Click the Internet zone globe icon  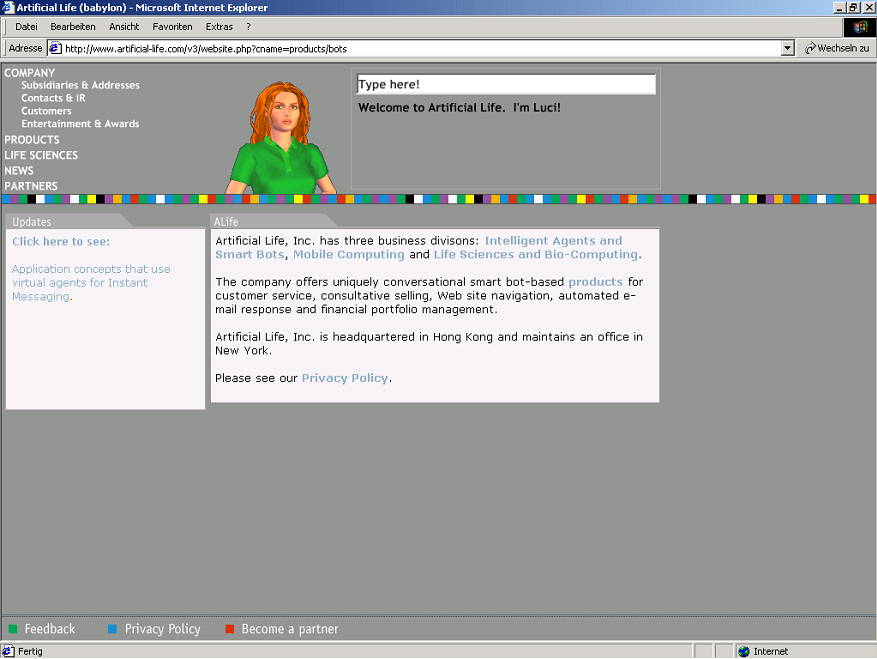point(744,651)
